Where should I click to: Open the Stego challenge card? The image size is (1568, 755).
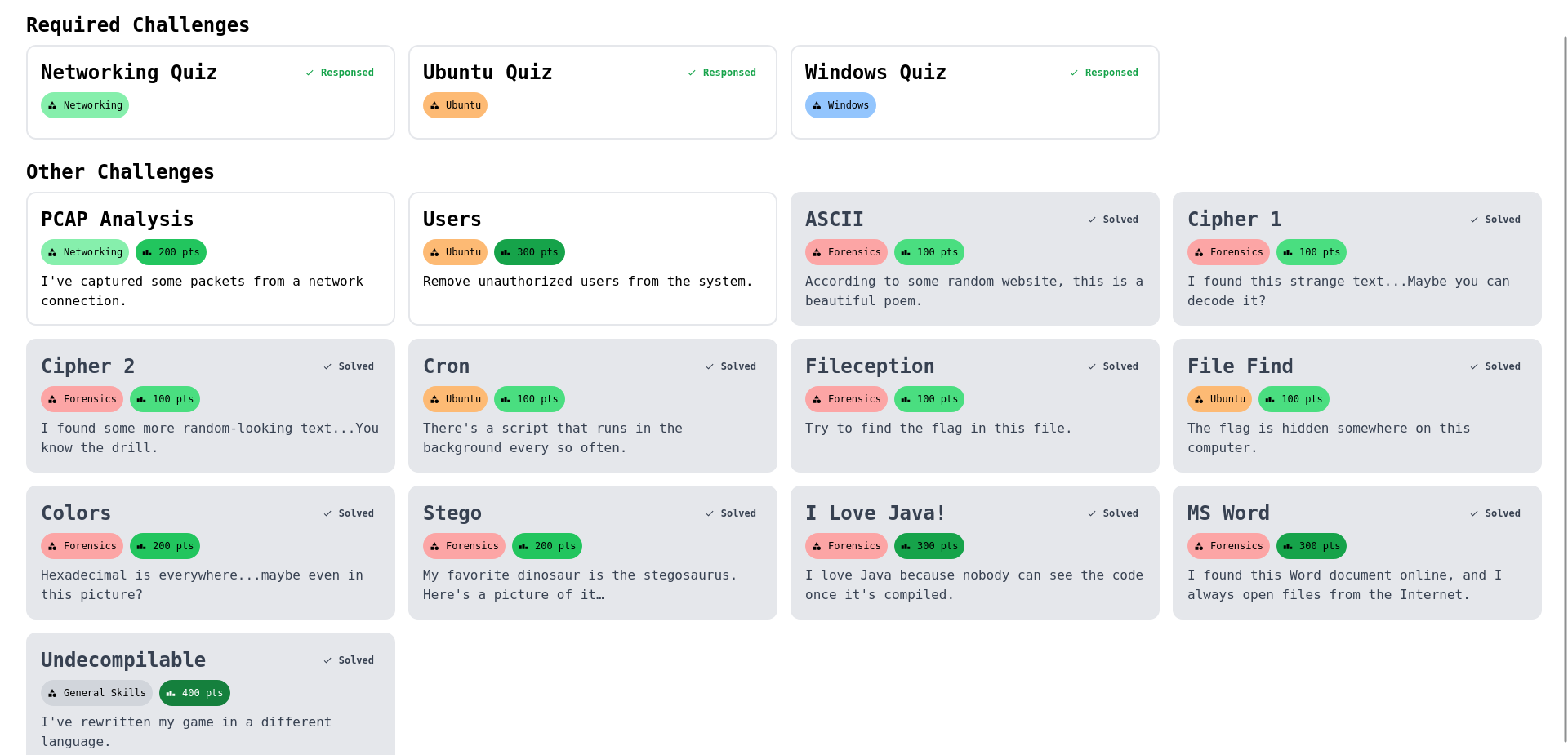click(592, 552)
